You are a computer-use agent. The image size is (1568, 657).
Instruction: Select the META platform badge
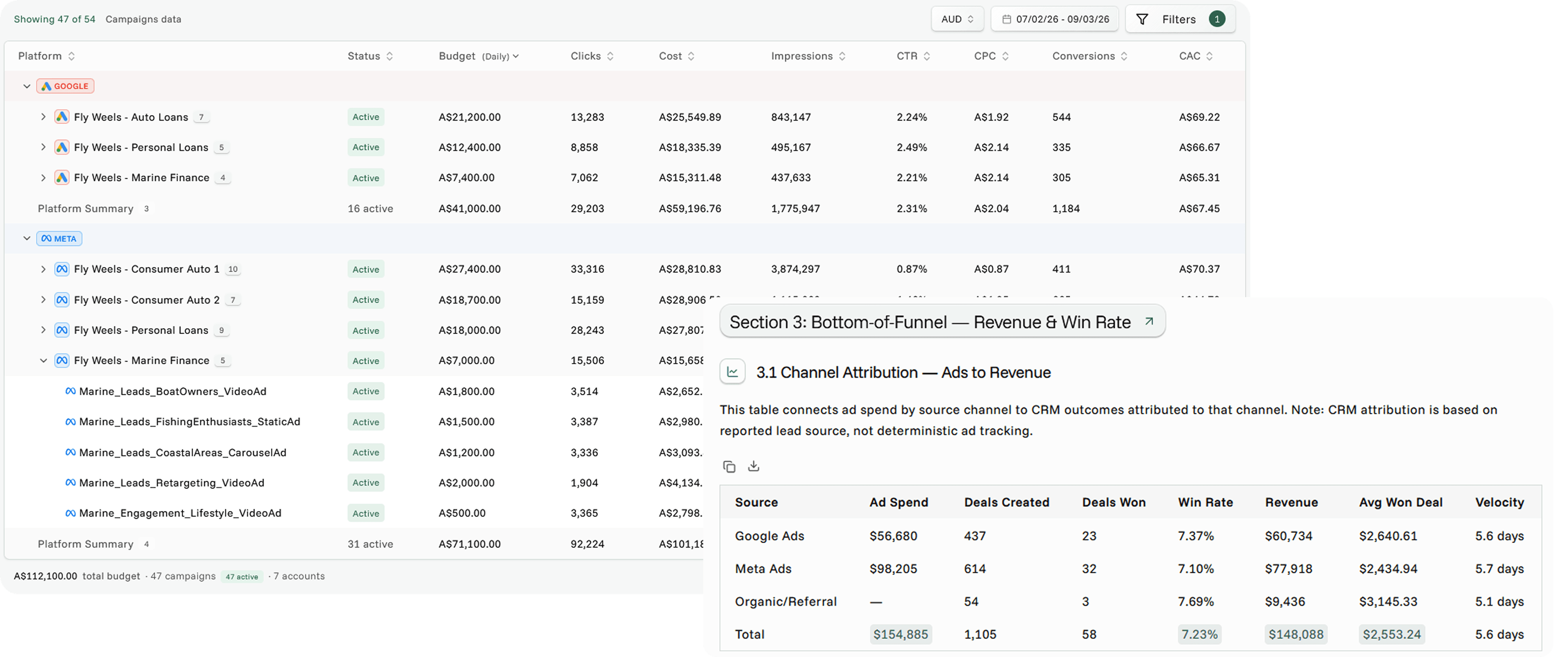[x=59, y=238]
